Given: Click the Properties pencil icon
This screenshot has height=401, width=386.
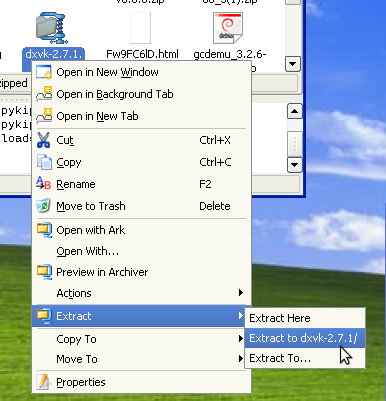Looking at the screenshot, I should [x=44, y=382].
